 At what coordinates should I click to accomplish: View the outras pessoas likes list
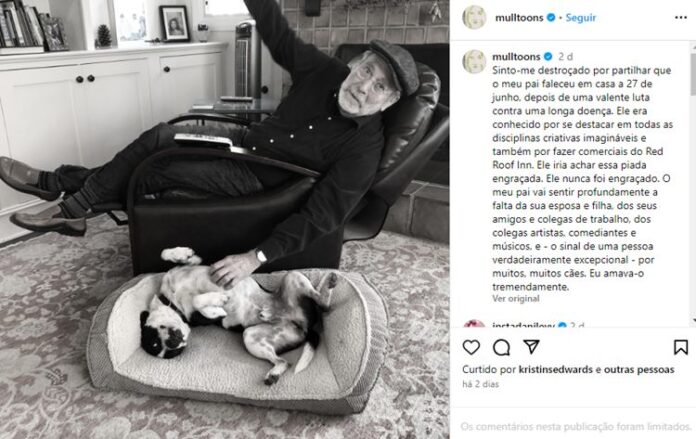click(639, 369)
